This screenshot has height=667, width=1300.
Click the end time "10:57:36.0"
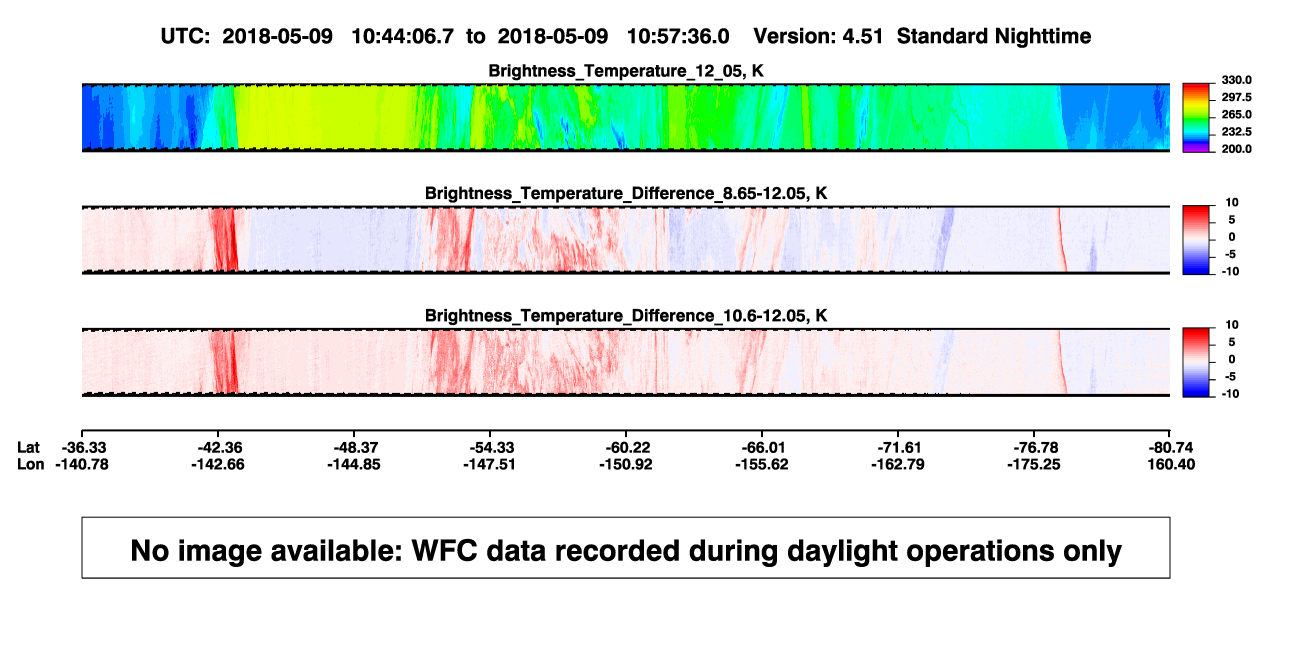tap(678, 36)
